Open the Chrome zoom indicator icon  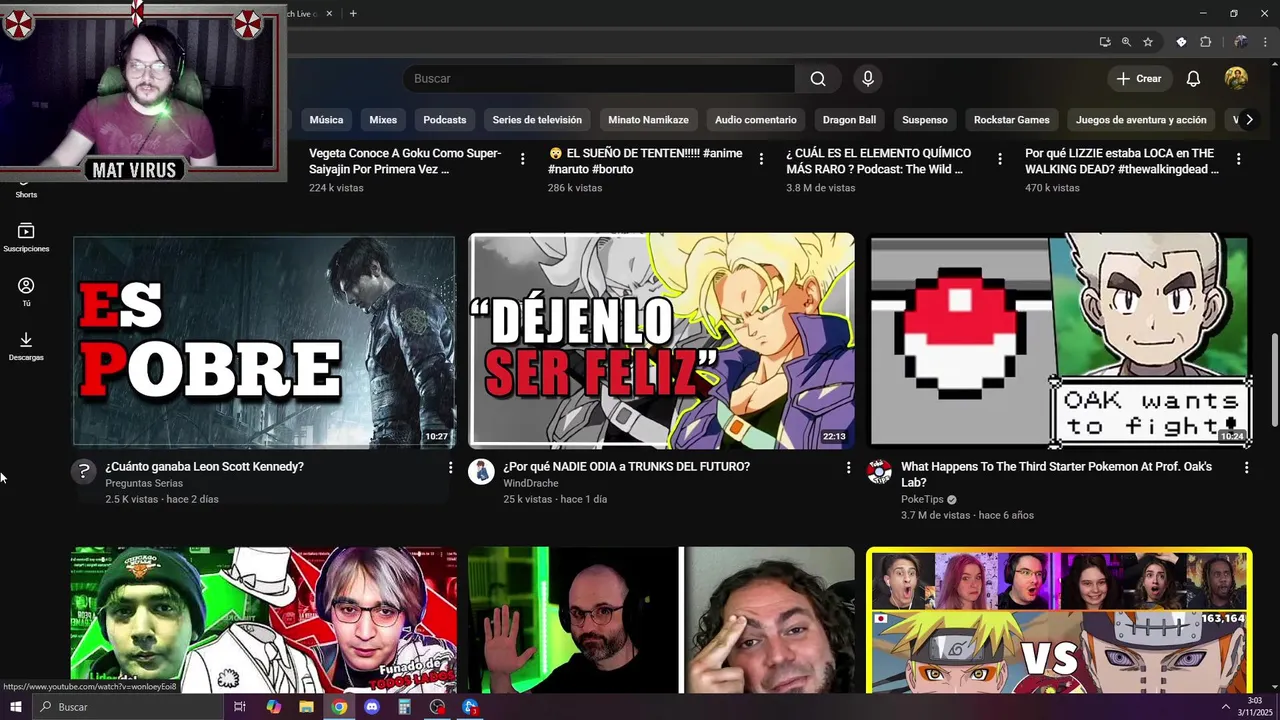1126,42
